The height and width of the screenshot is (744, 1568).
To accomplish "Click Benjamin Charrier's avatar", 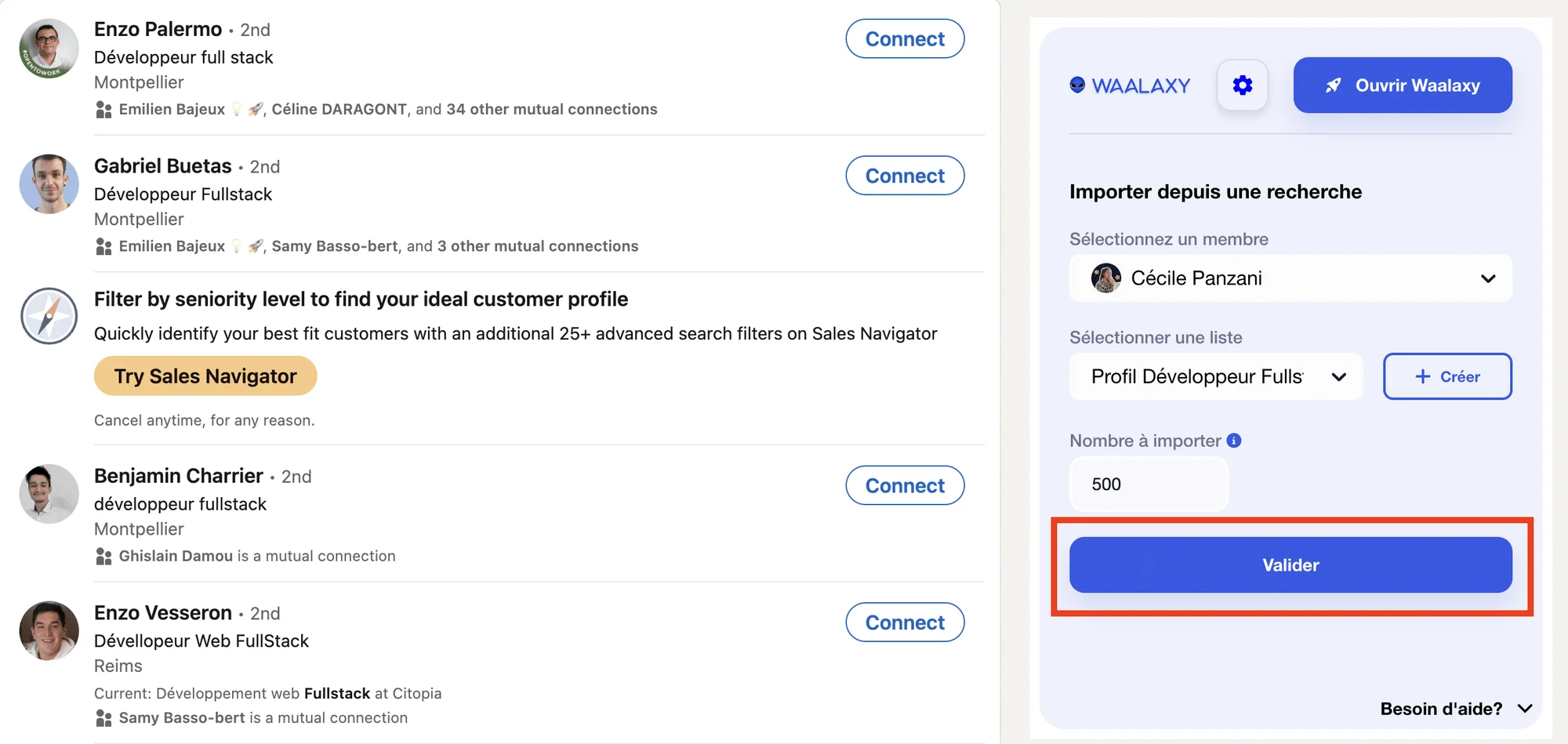I will coord(49,494).
